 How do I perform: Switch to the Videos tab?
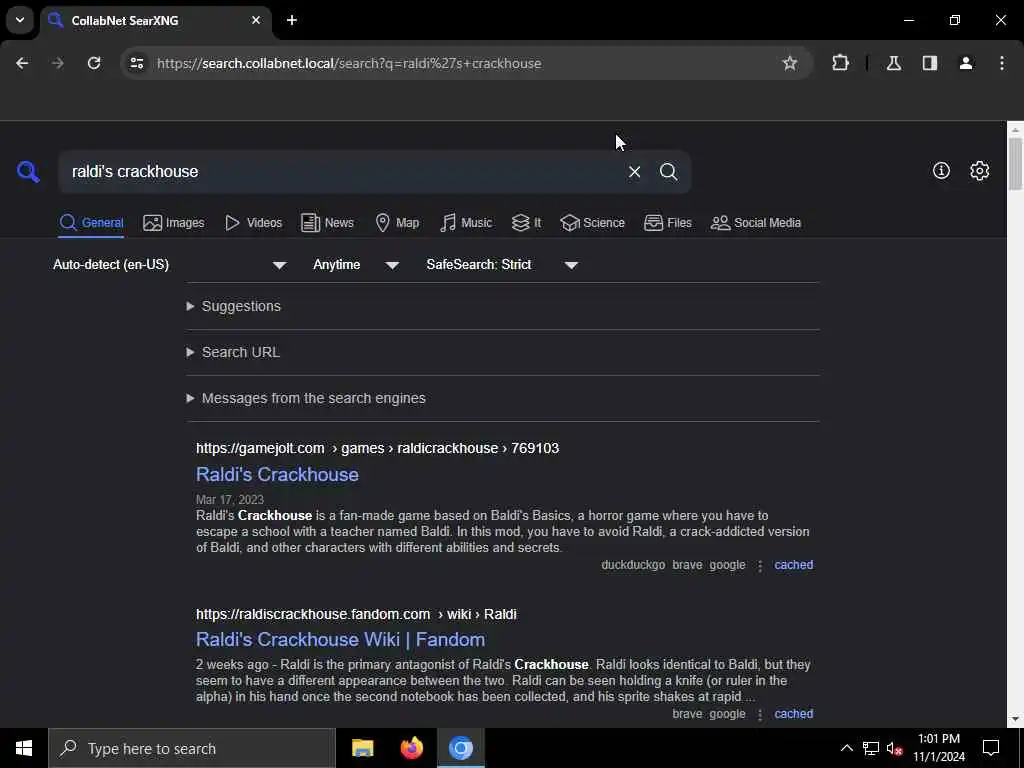click(253, 223)
